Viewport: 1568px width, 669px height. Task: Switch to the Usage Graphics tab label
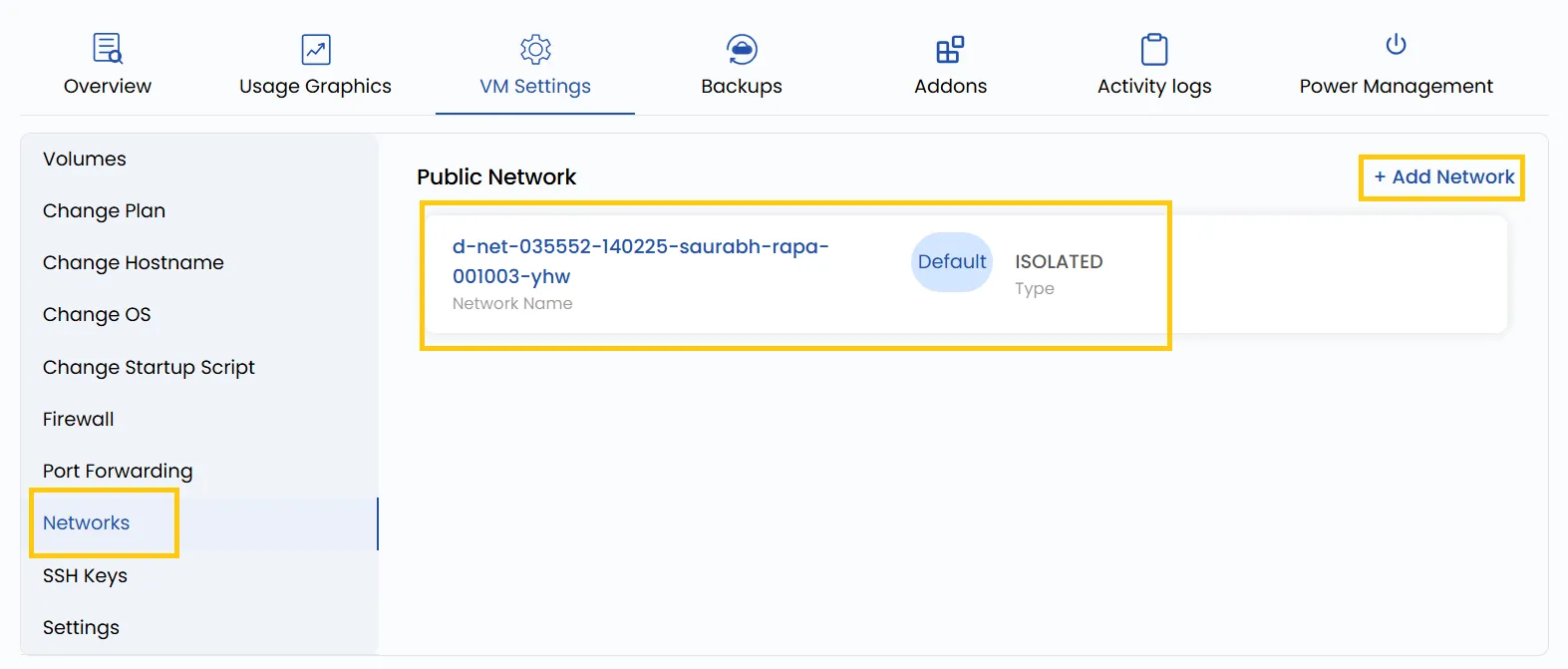click(x=315, y=87)
